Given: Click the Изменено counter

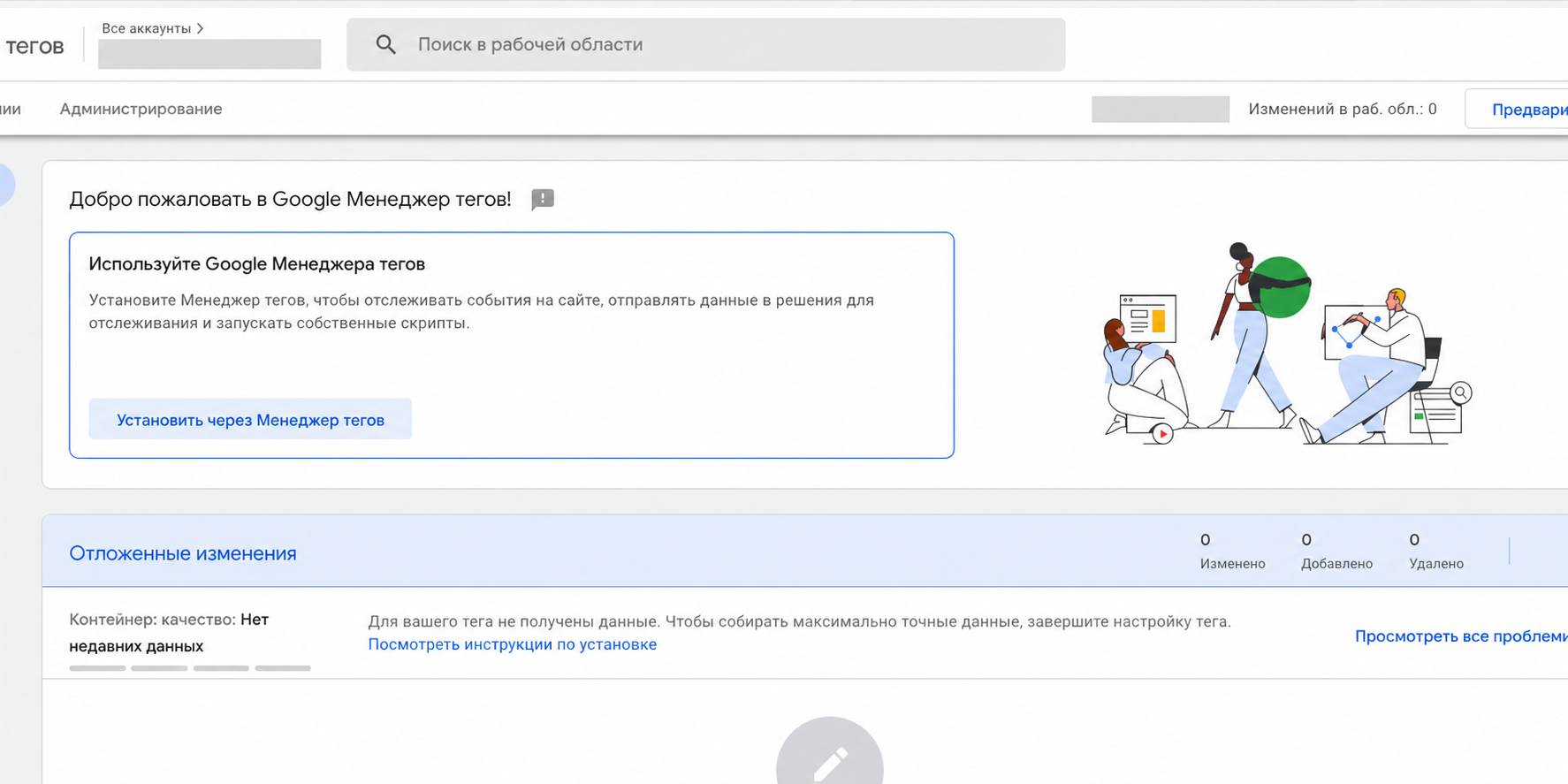Looking at the screenshot, I should coord(1232,552).
